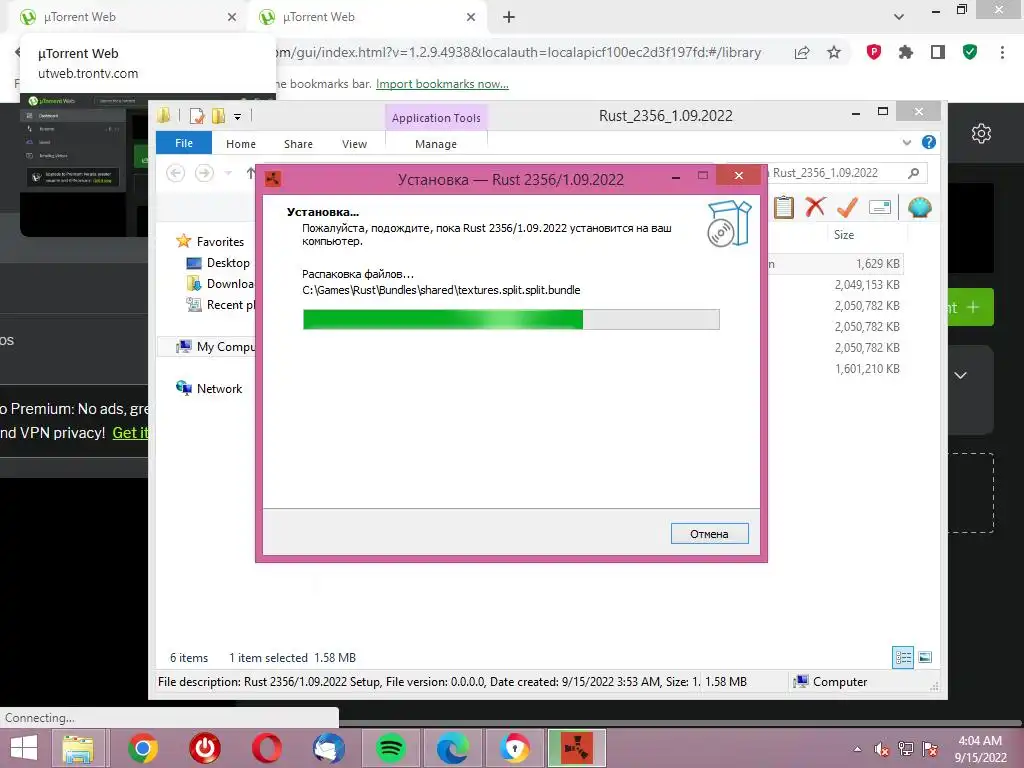
Task: Open Microsoft Edge from taskbar
Action: pyautogui.click(x=452, y=748)
